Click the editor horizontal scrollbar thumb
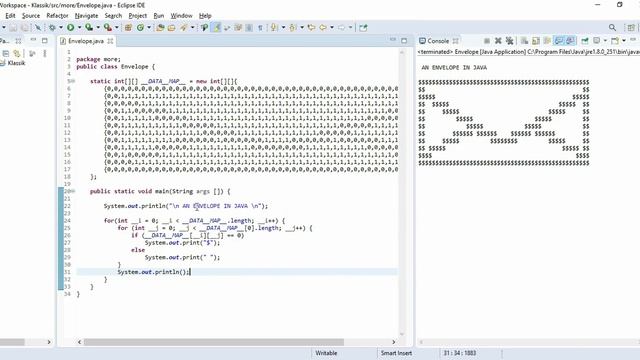Screen dimensions: 640x360 pyautogui.click(x=214, y=342)
